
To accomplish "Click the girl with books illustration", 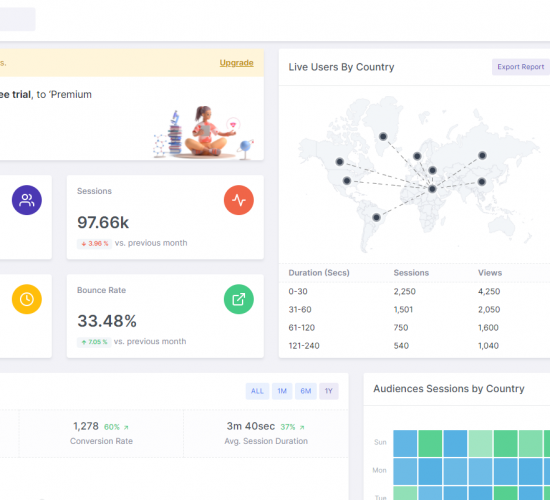I will coord(203,132).
